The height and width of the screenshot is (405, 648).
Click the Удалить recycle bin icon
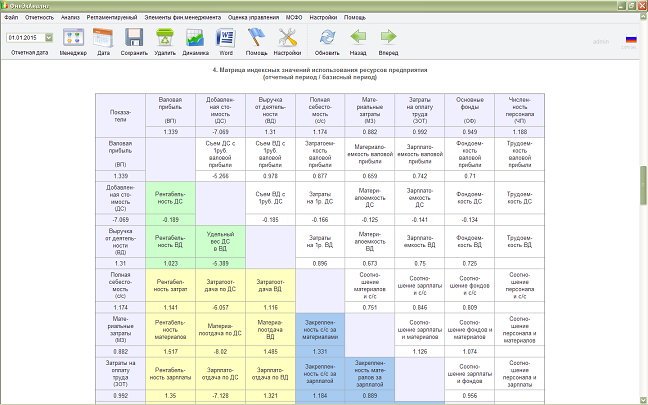pyautogui.click(x=164, y=38)
